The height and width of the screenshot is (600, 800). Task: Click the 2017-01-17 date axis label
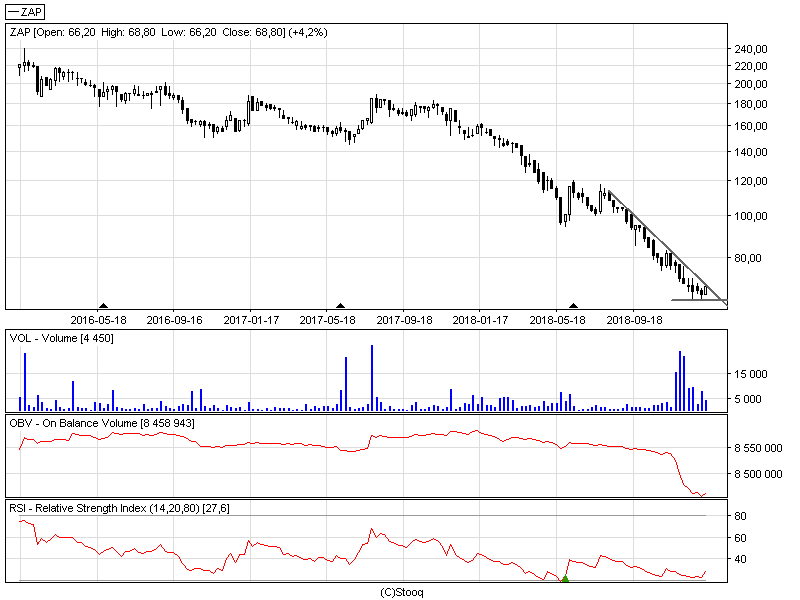click(x=251, y=320)
